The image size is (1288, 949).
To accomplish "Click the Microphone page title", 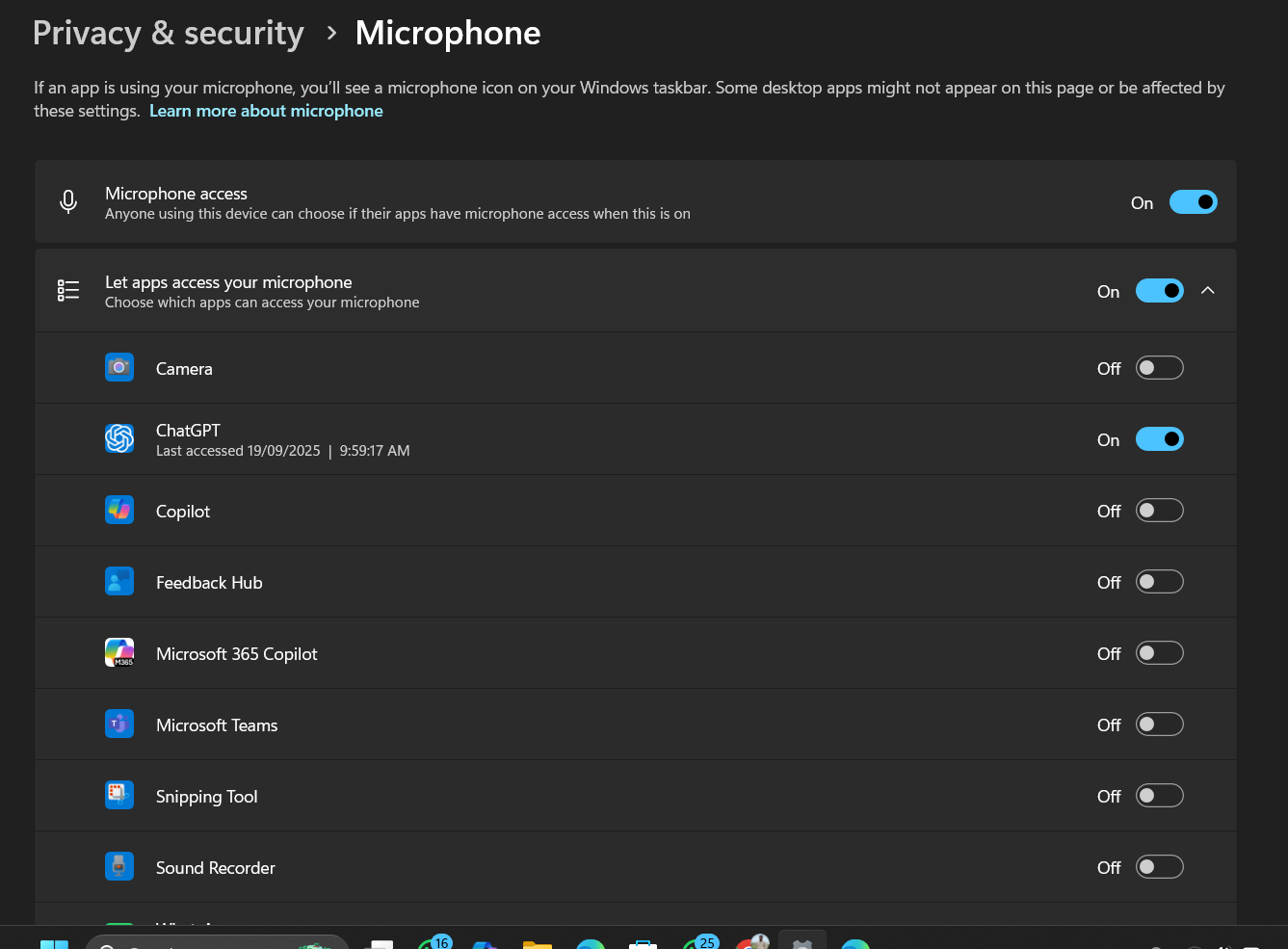I will point(448,33).
